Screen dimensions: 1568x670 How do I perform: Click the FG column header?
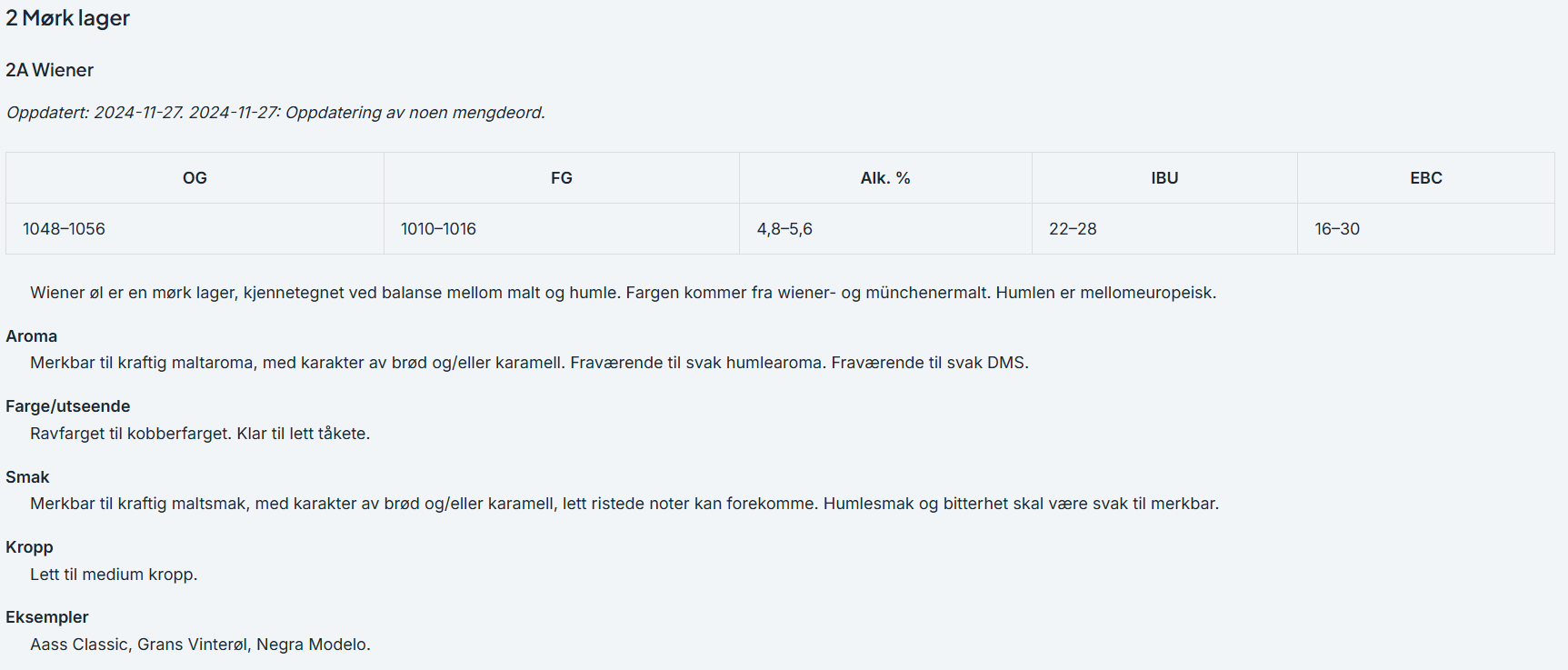pos(562,178)
